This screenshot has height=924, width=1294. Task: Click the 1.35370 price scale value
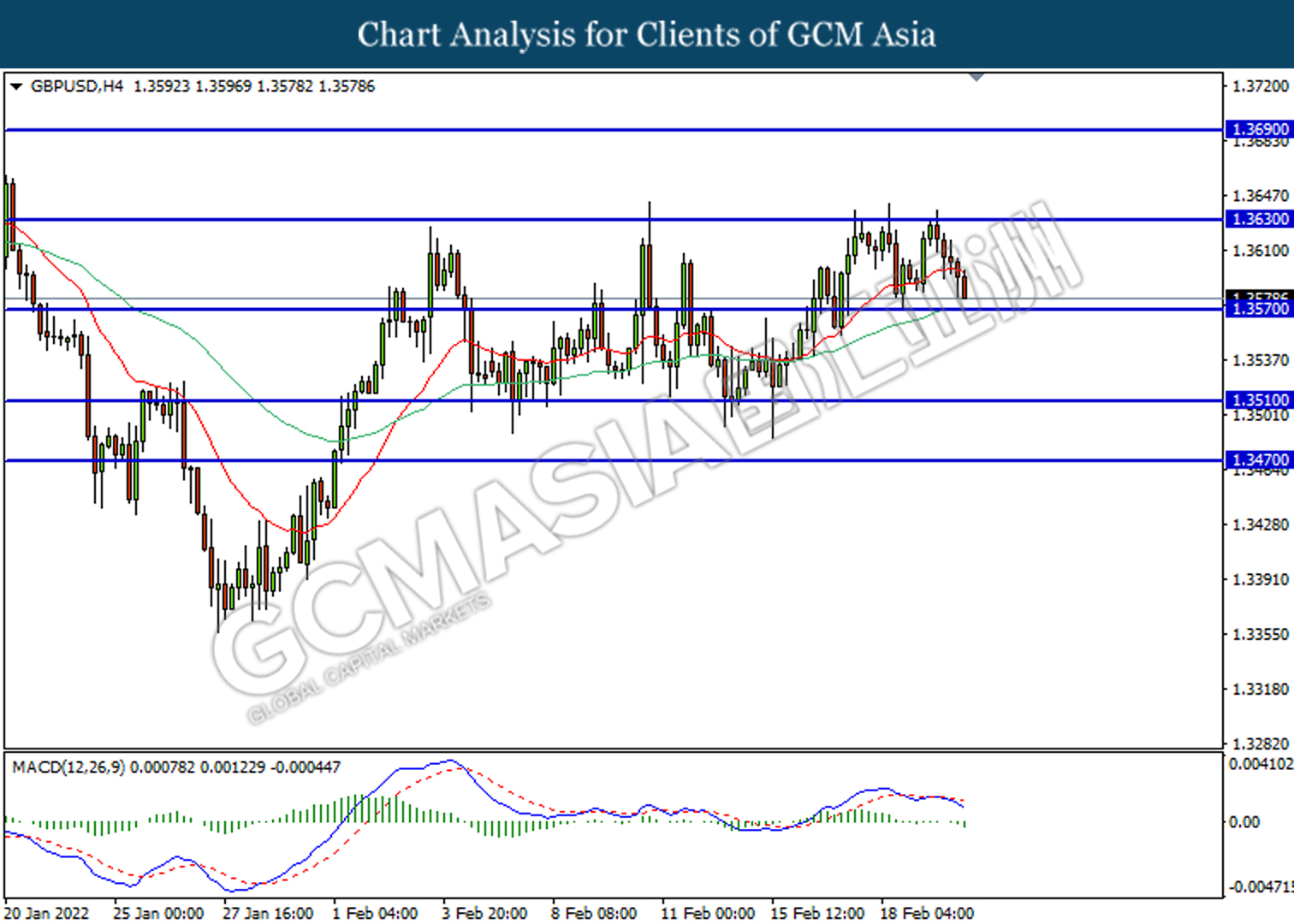coord(1260,360)
